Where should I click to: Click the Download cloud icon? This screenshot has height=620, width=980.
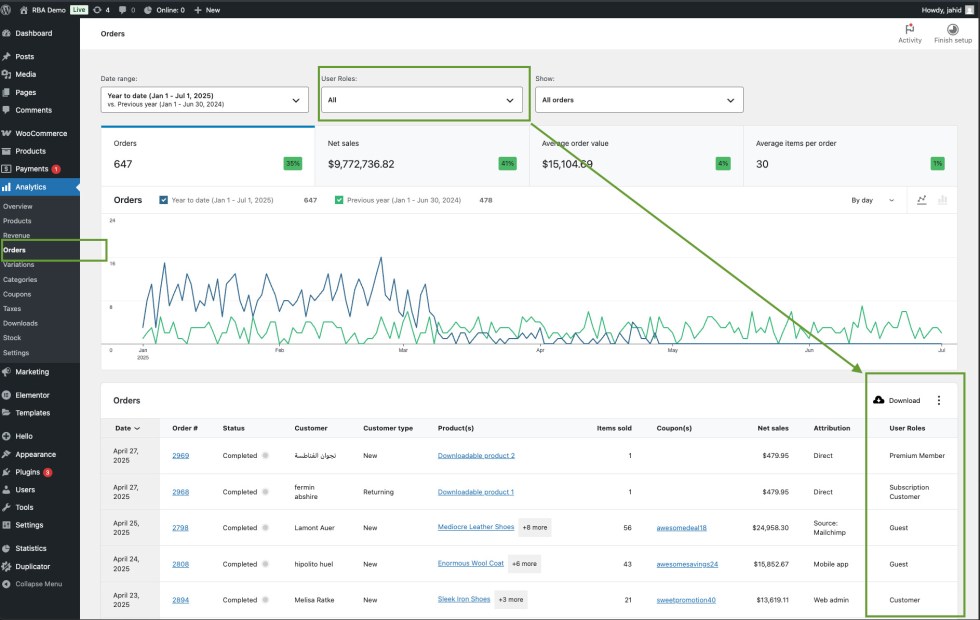point(879,400)
